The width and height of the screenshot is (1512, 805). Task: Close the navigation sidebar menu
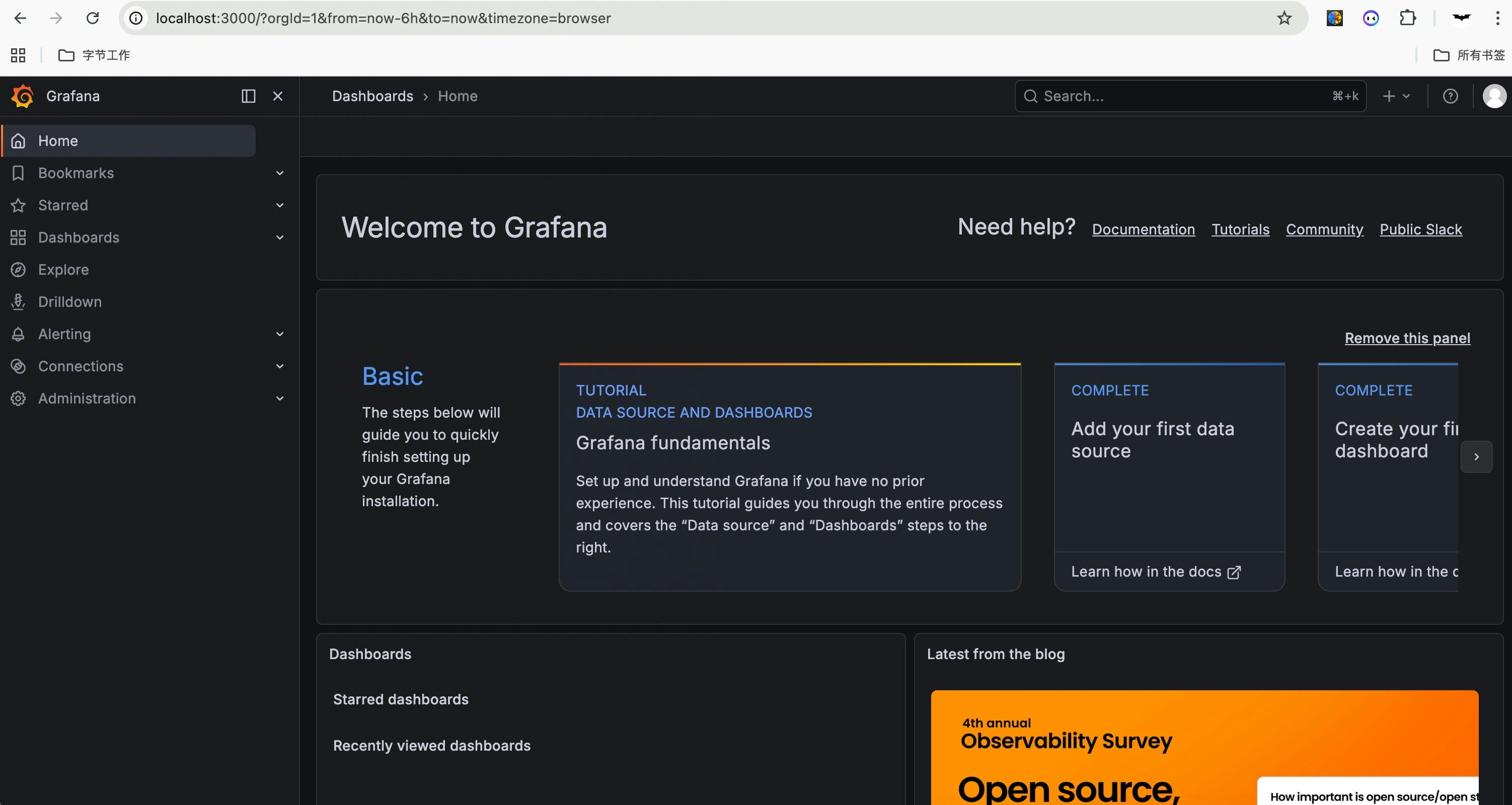pyautogui.click(x=278, y=96)
